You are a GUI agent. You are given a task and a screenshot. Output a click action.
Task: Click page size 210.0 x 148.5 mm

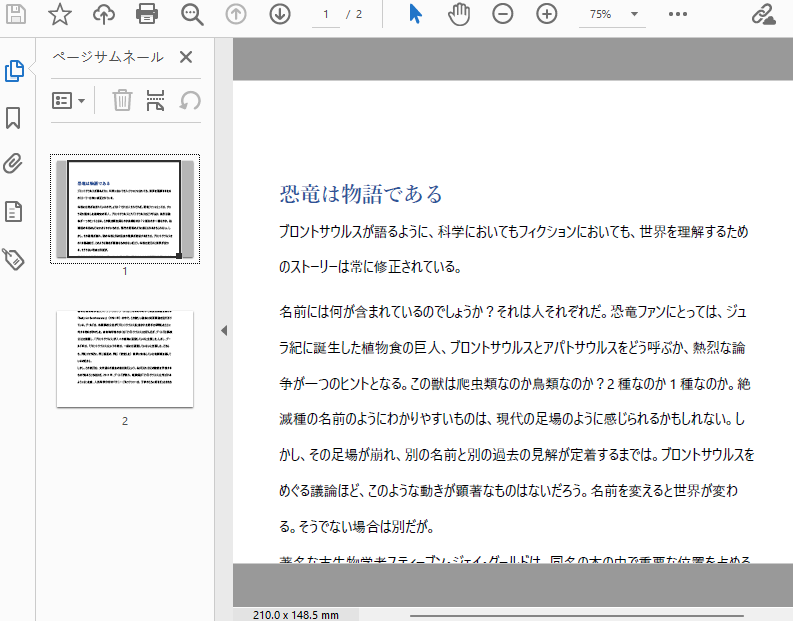[296, 615]
